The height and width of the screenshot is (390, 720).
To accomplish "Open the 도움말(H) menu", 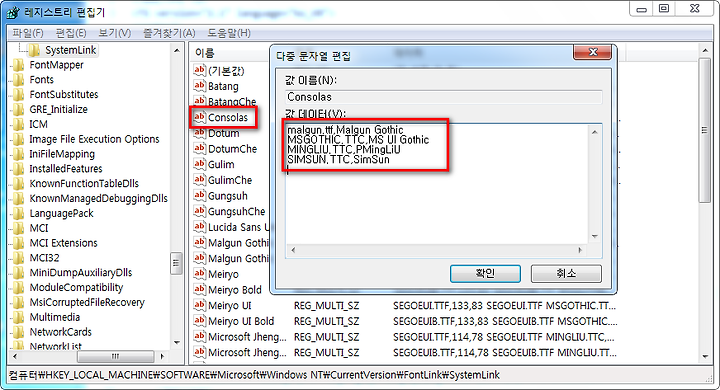I will click(x=229, y=33).
